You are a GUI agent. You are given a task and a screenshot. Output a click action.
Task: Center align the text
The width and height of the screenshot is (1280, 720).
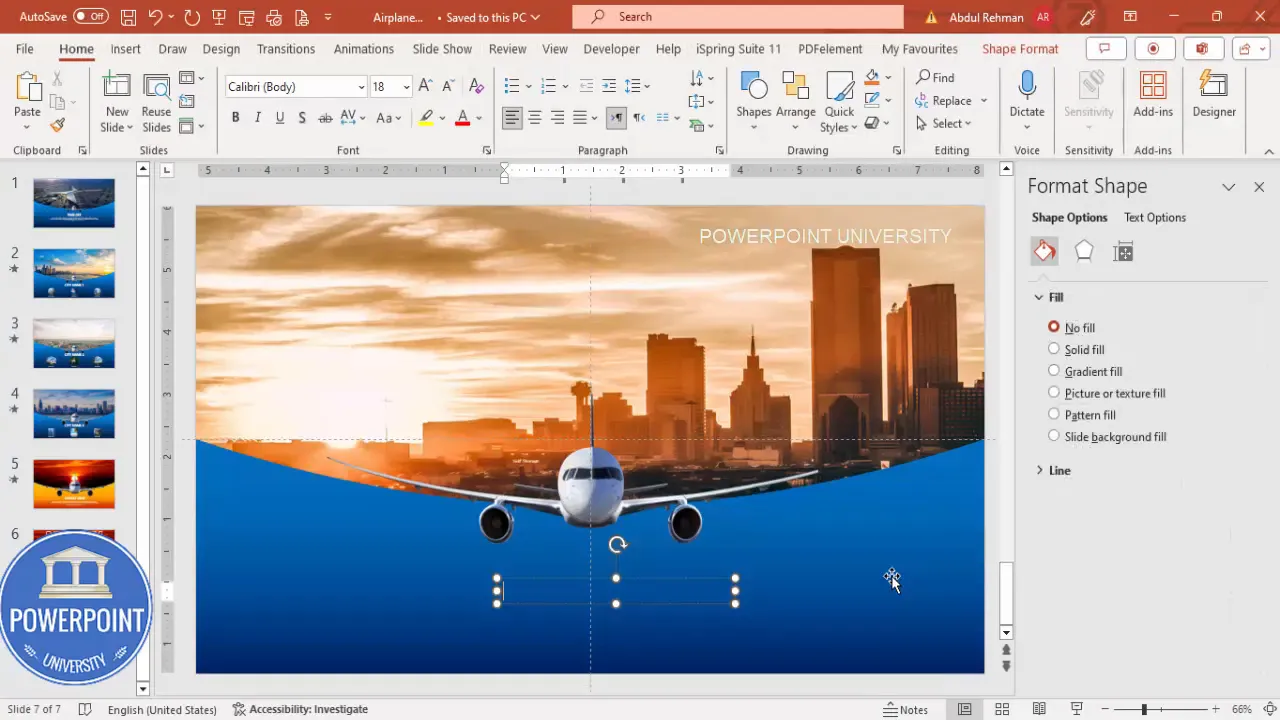coord(535,118)
